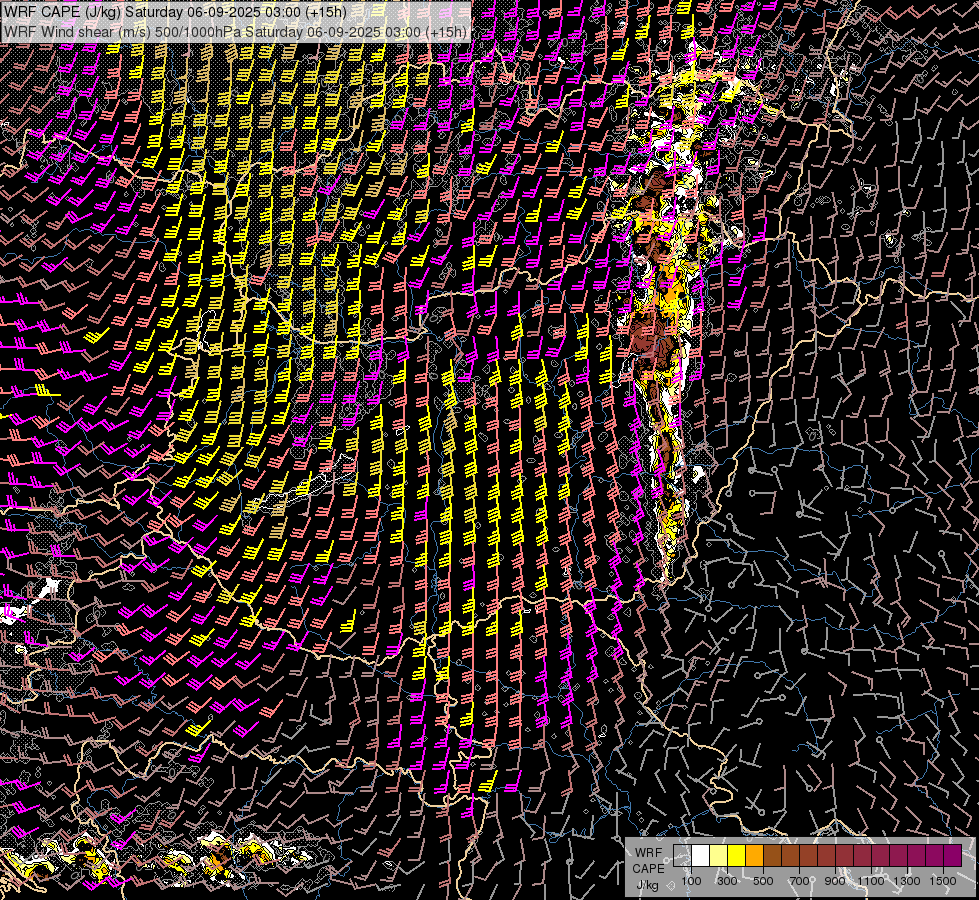The height and width of the screenshot is (900, 979).
Task: Click the legend value 700
Action: (799, 881)
